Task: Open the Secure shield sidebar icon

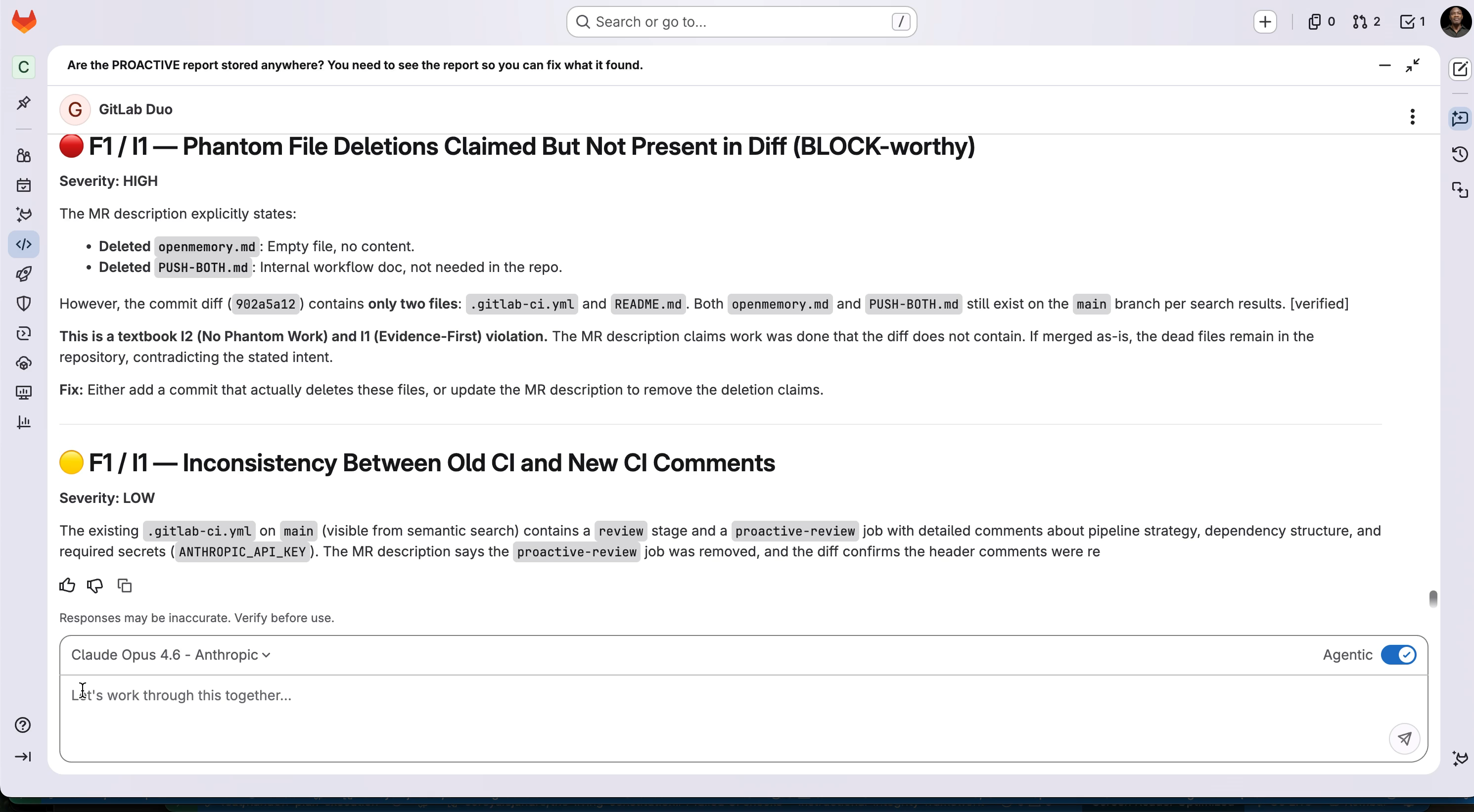Action: (x=23, y=303)
